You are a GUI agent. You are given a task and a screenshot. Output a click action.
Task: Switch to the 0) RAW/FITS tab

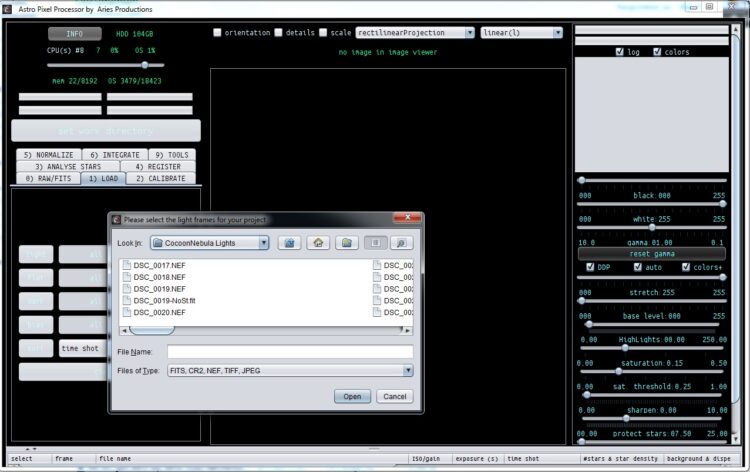[x=48, y=178]
